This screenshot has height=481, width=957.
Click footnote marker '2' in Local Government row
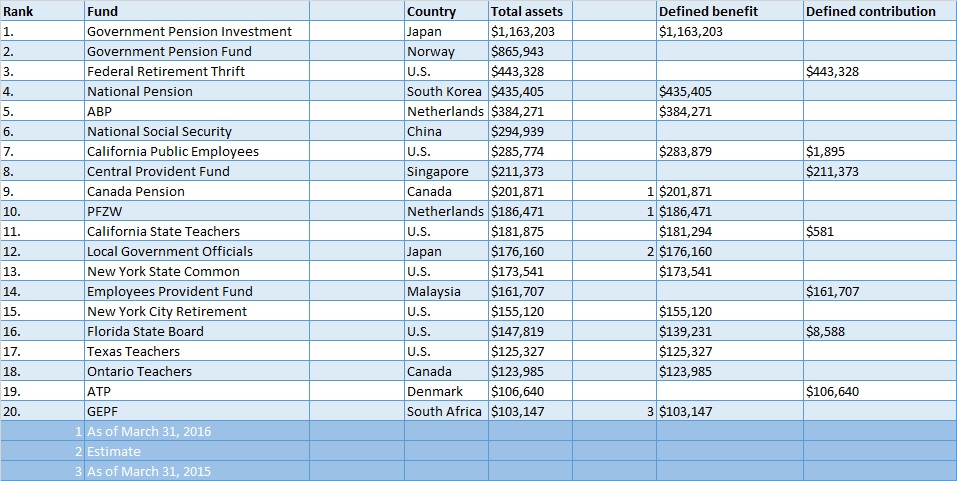[615, 251]
